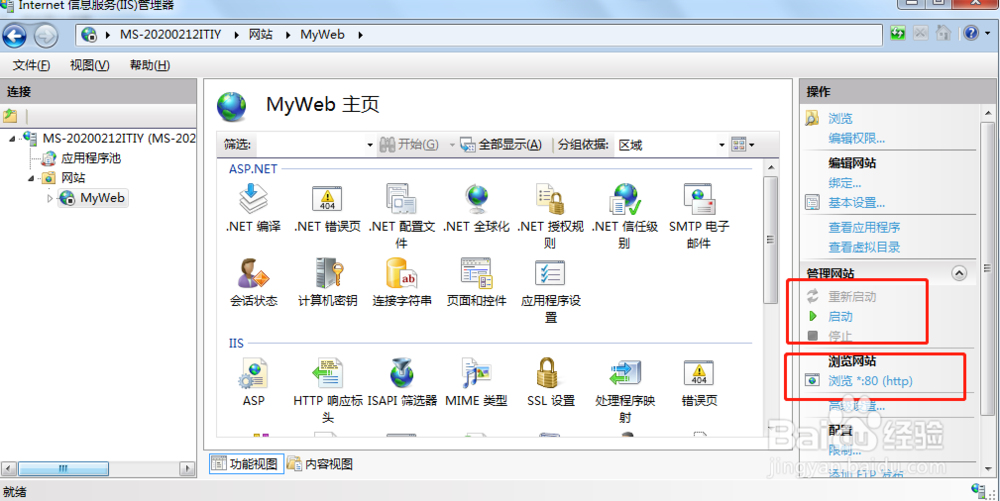Go forward with the navigation forward arrow

(x=45, y=35)
